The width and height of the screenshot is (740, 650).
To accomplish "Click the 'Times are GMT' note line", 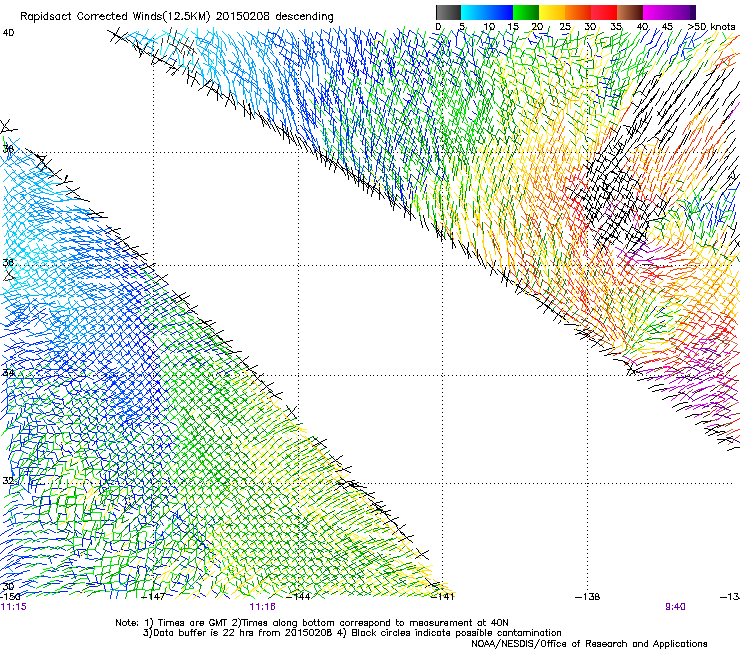I will pyautogui.click(x=312, y=623).
